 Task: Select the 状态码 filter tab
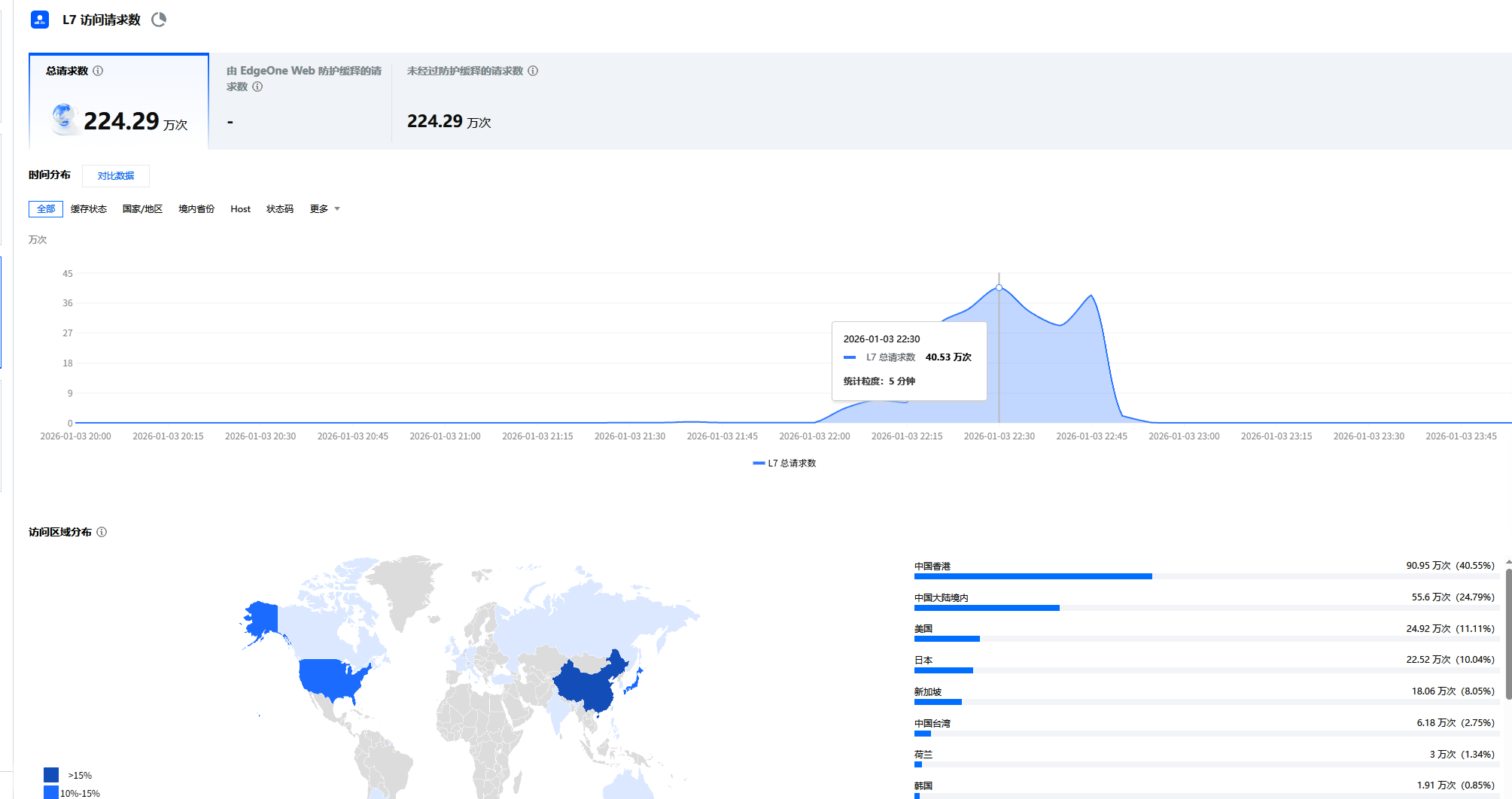click(279, 208)
